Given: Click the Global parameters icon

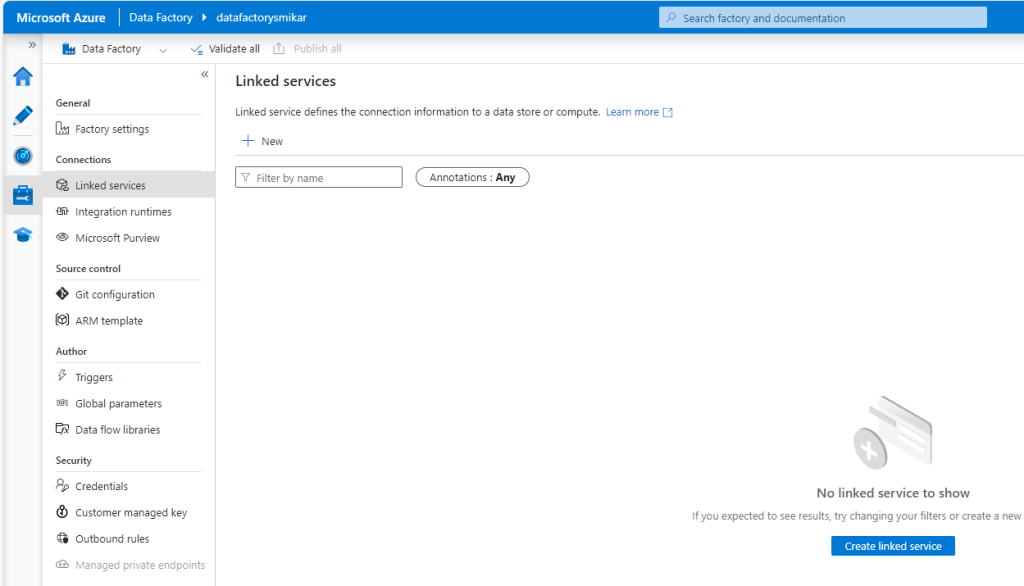Looking at the screenshot, I should pos(62,403).
